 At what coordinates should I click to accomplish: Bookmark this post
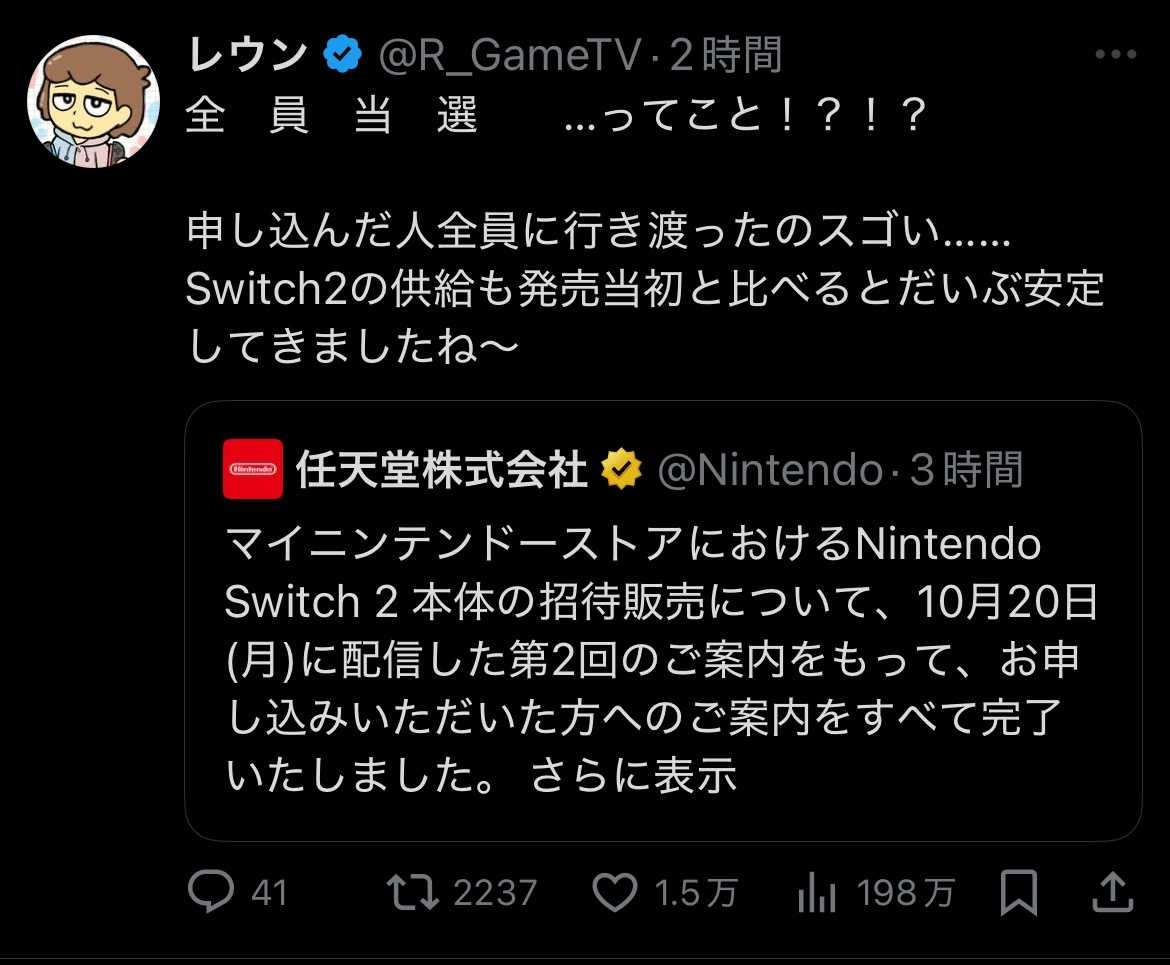click(1019, 891)
